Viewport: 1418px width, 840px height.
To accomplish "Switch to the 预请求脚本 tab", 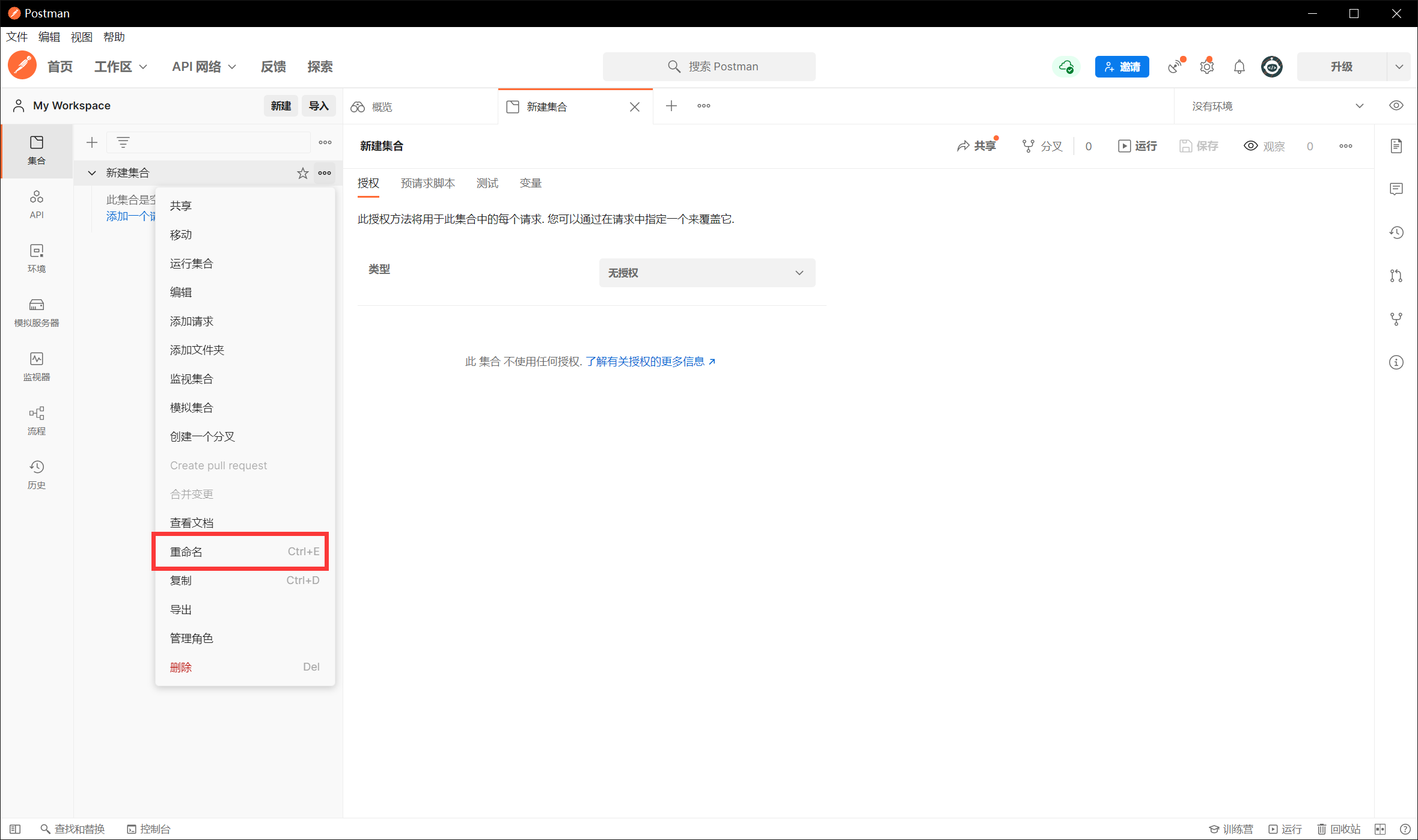I will tap(427, 183).
